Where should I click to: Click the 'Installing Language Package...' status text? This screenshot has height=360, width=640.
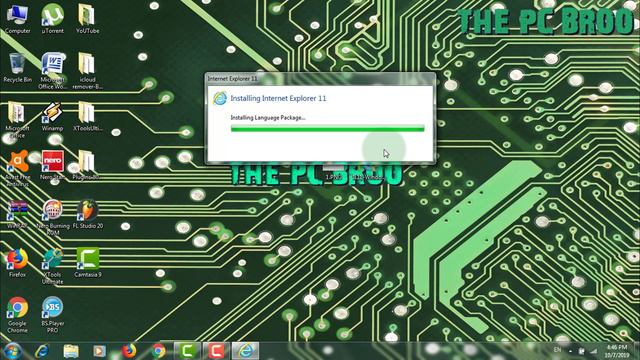[268, 118]
